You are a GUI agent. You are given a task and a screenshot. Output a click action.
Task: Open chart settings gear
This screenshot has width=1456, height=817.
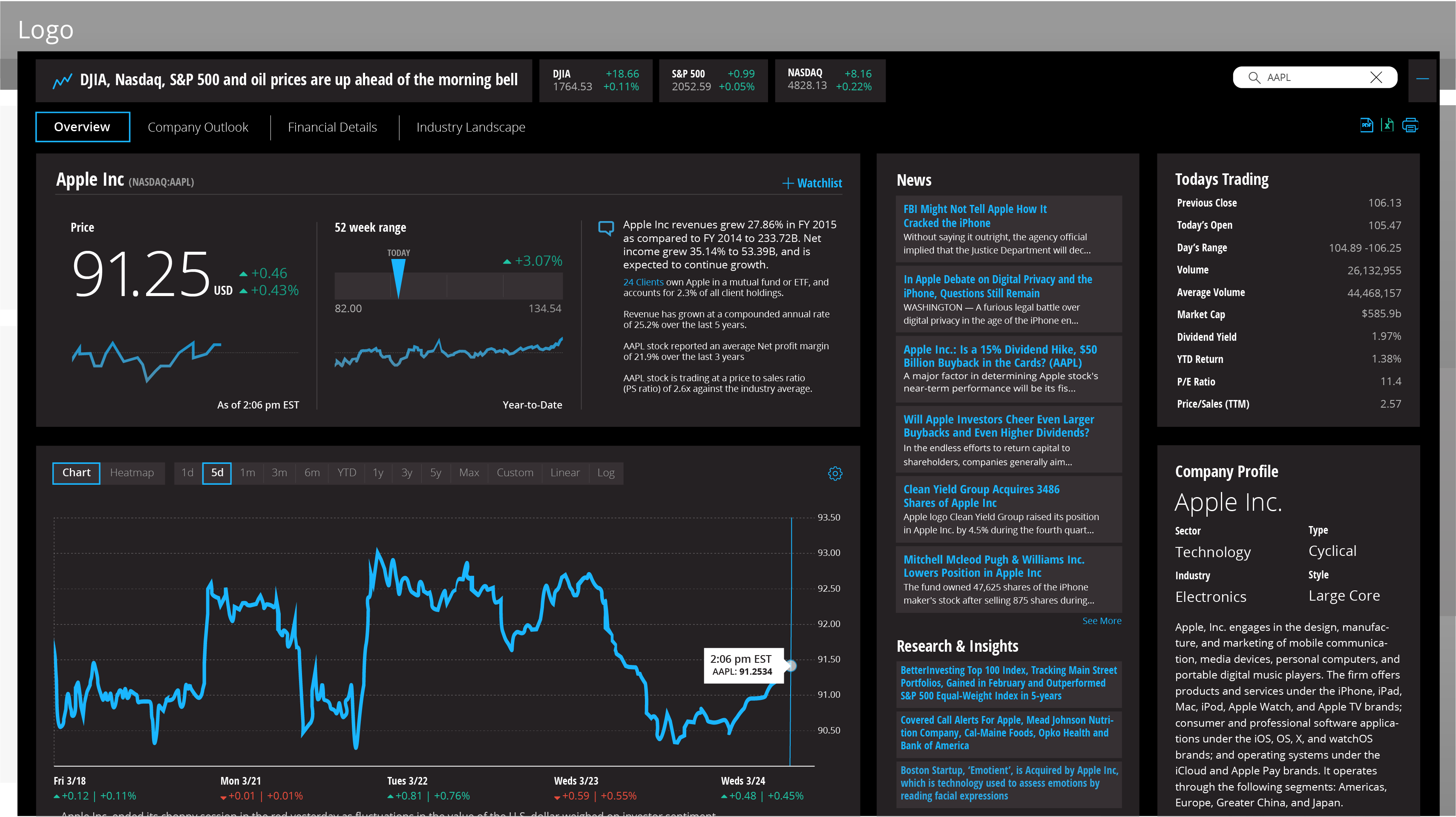pos(835,474)
